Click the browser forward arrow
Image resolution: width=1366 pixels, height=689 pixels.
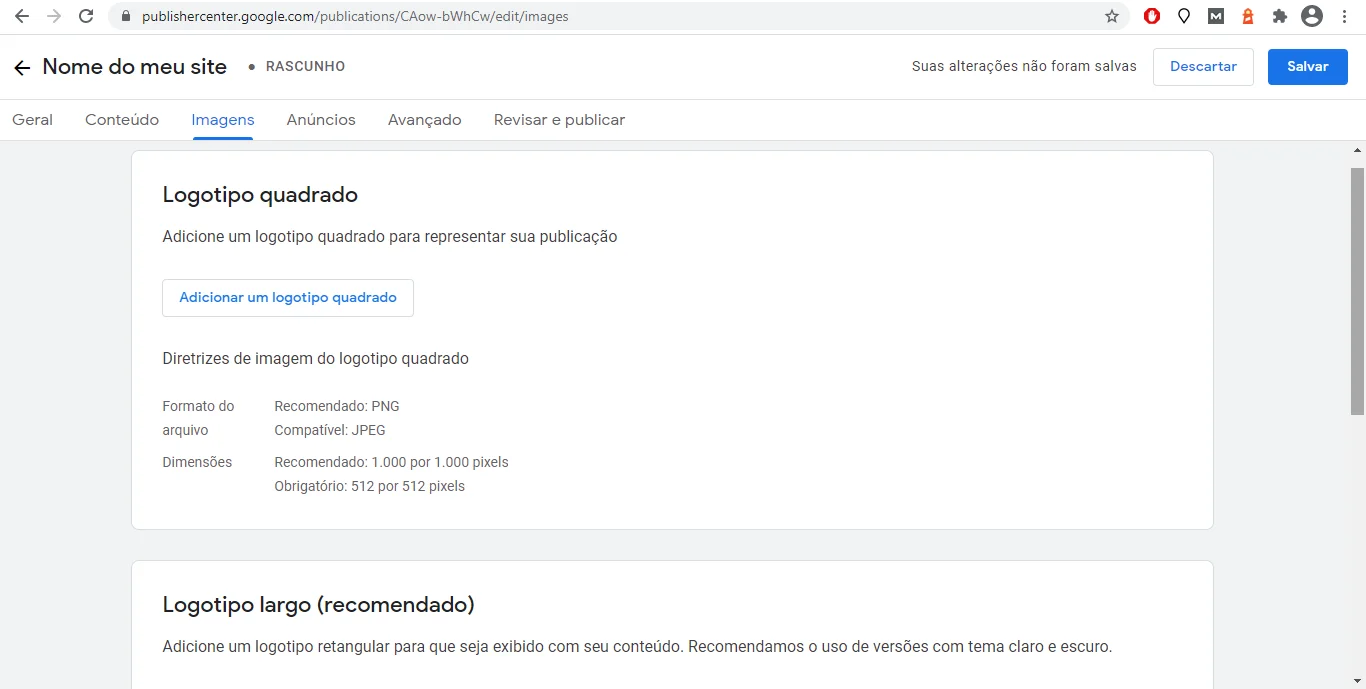[x=54, y=16]
